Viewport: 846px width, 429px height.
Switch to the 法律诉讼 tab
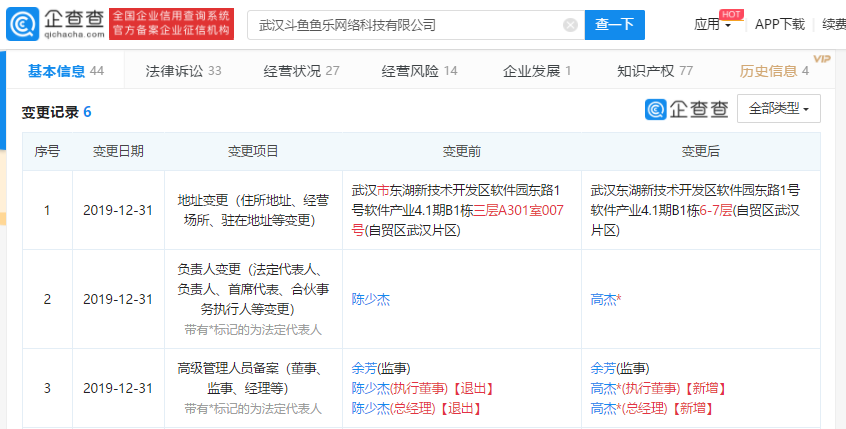coord(183,71)
